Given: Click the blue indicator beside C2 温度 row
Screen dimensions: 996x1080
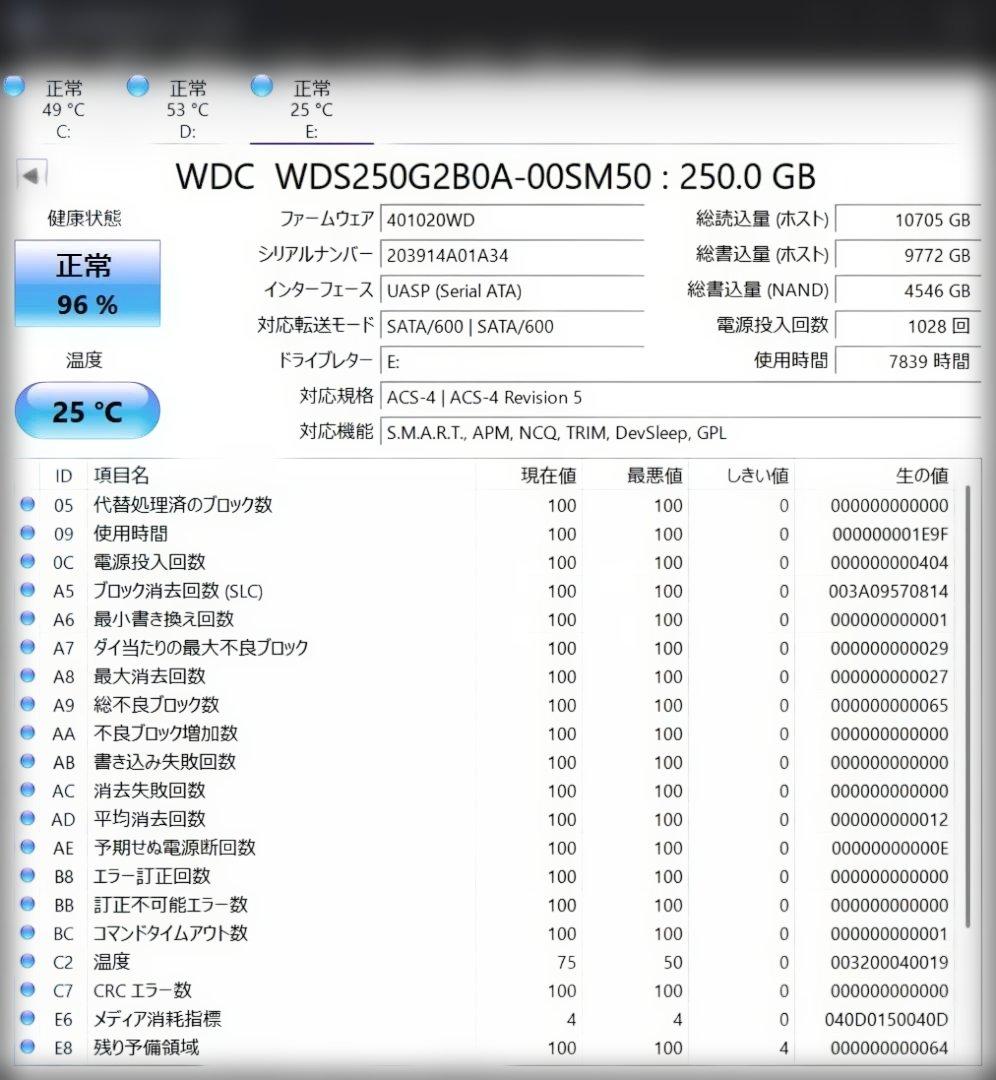Looking at the screenshot, I should pos(27,962).
